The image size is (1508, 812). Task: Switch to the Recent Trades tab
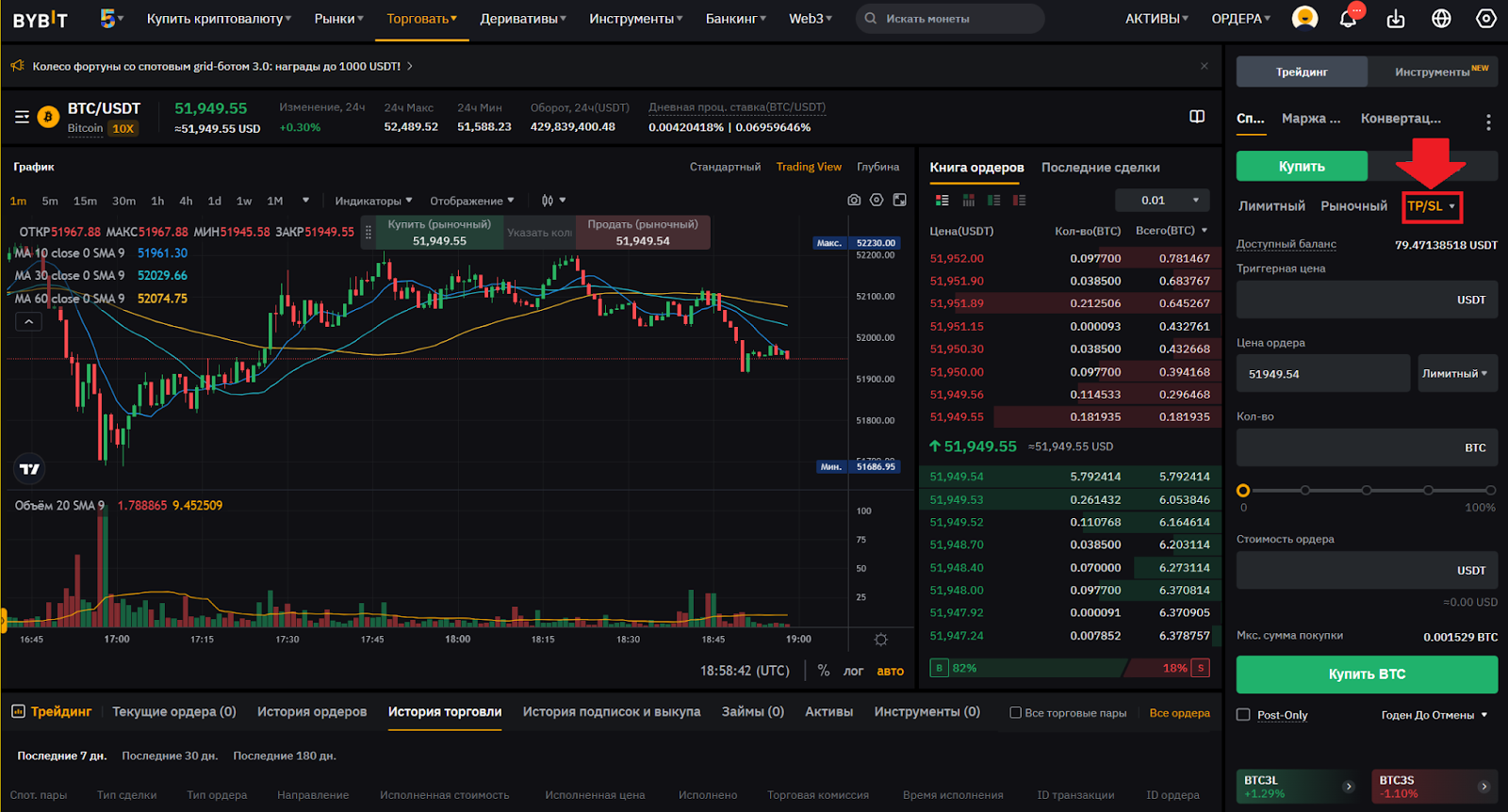1100,167
